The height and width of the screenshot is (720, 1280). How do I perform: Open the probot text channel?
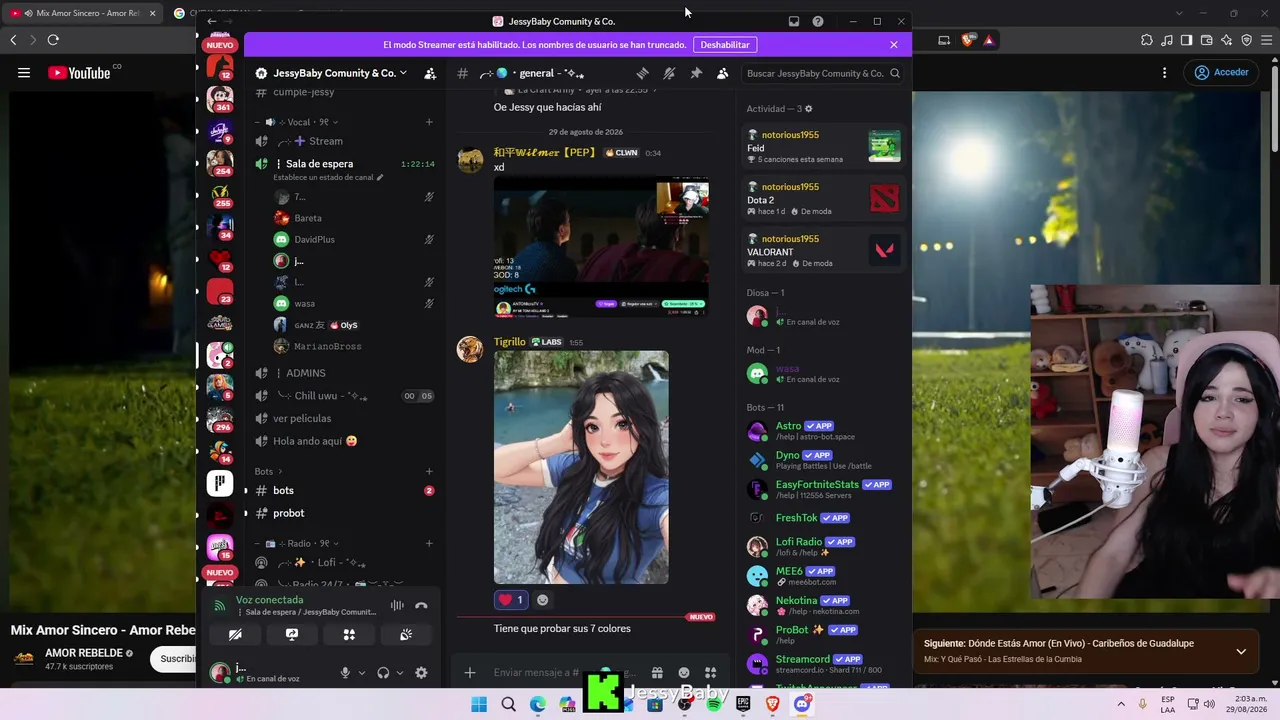[344, 513]
